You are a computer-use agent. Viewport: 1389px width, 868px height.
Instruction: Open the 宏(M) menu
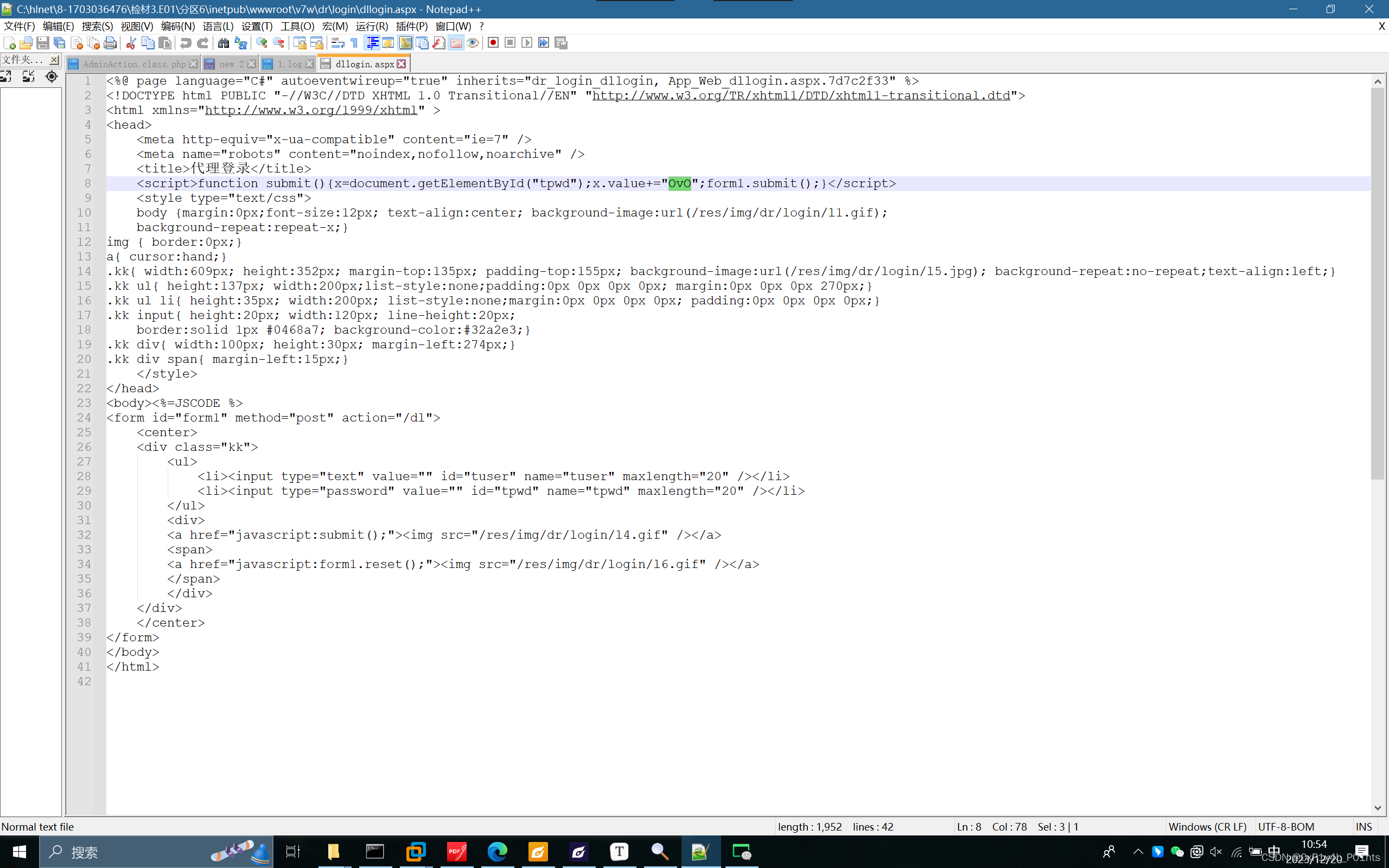coord(335,27)
